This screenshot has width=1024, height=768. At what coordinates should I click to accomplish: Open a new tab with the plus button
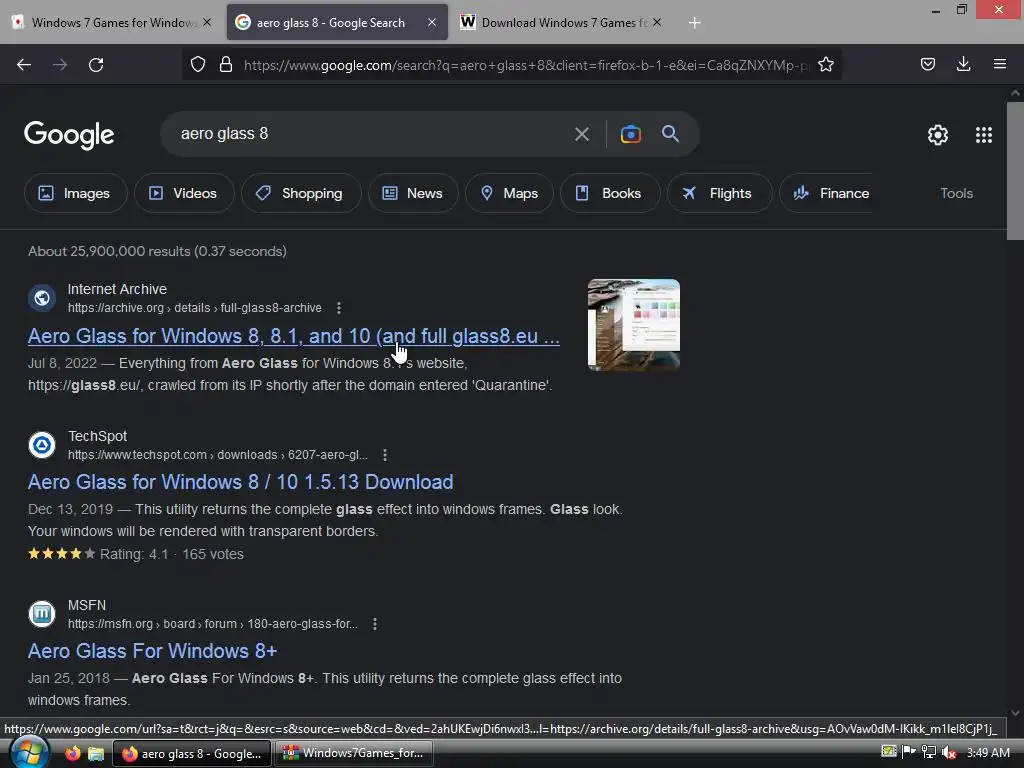pos(694,23)
